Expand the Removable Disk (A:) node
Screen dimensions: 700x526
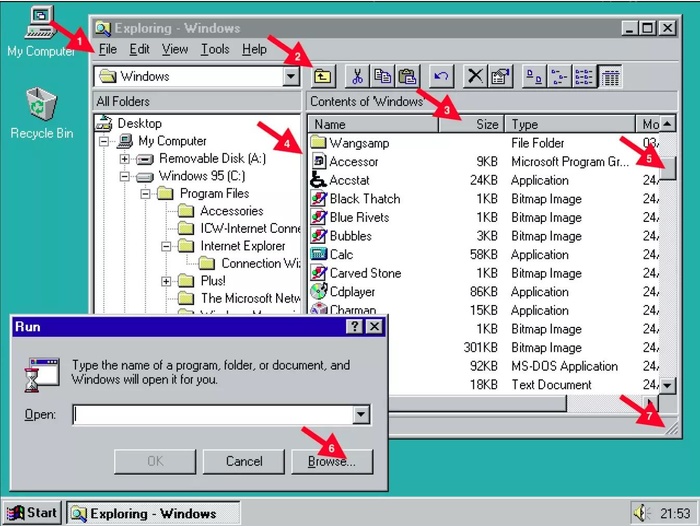124,159
